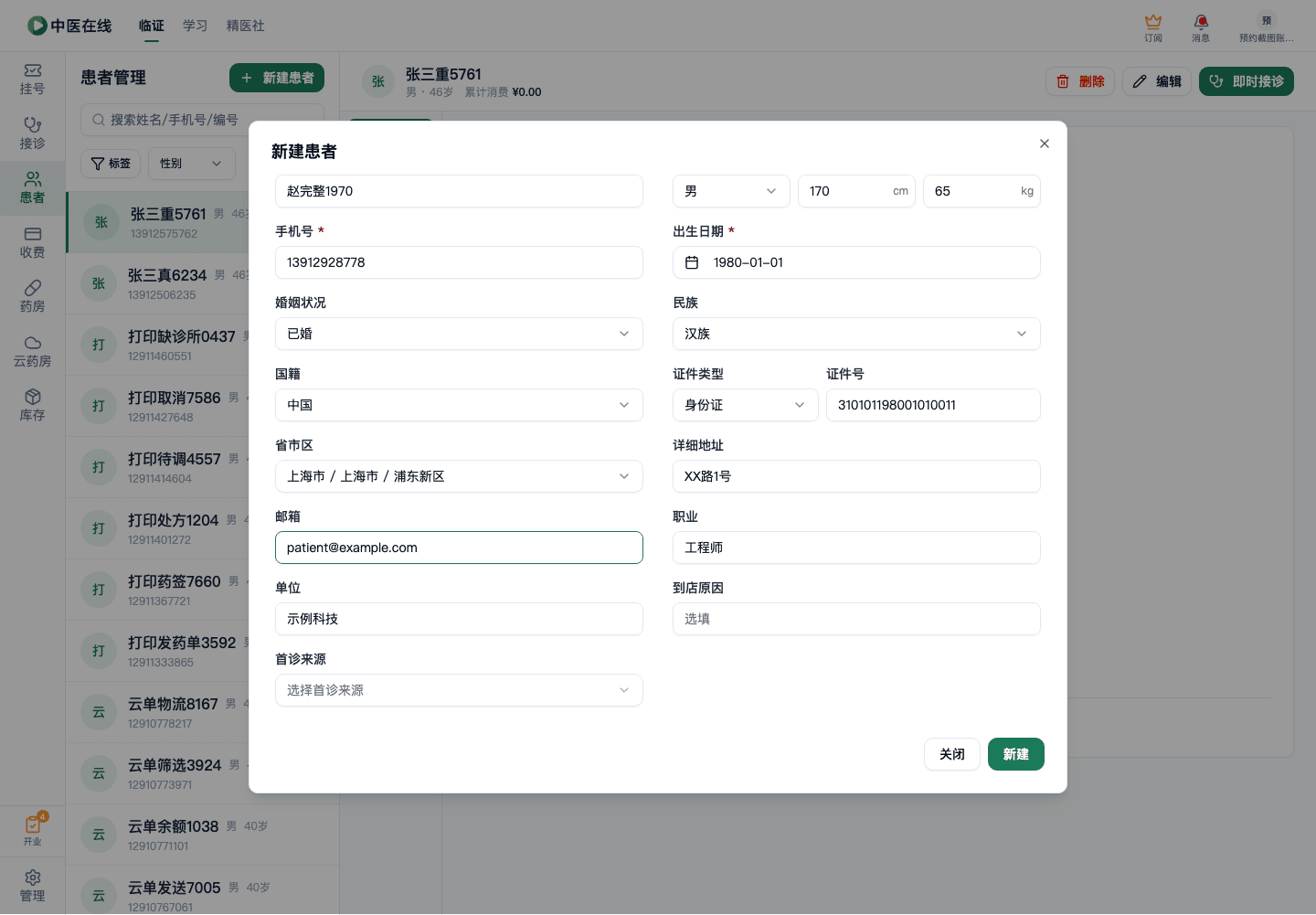Screen dimensions: 1316x915
Task: Close the 新建患者 dialog with X
Action: (1045, 144)
